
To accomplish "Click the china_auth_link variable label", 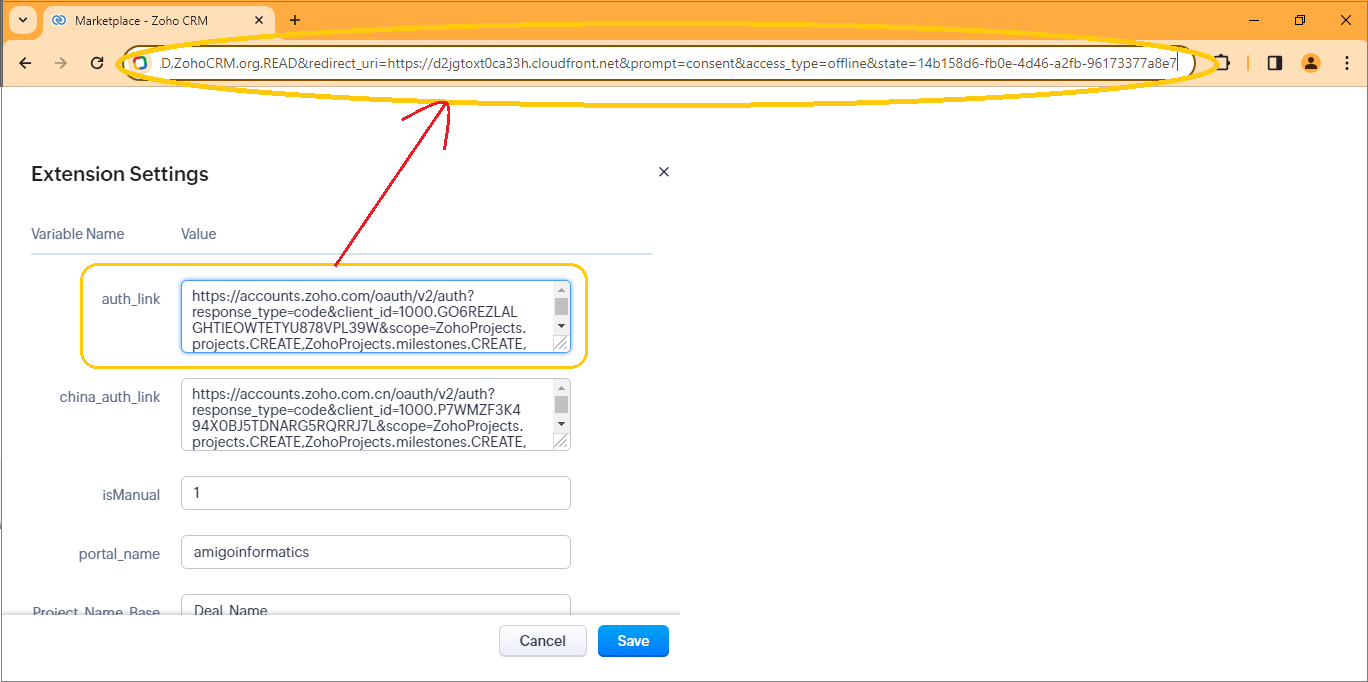I will [x=110, y=397].
